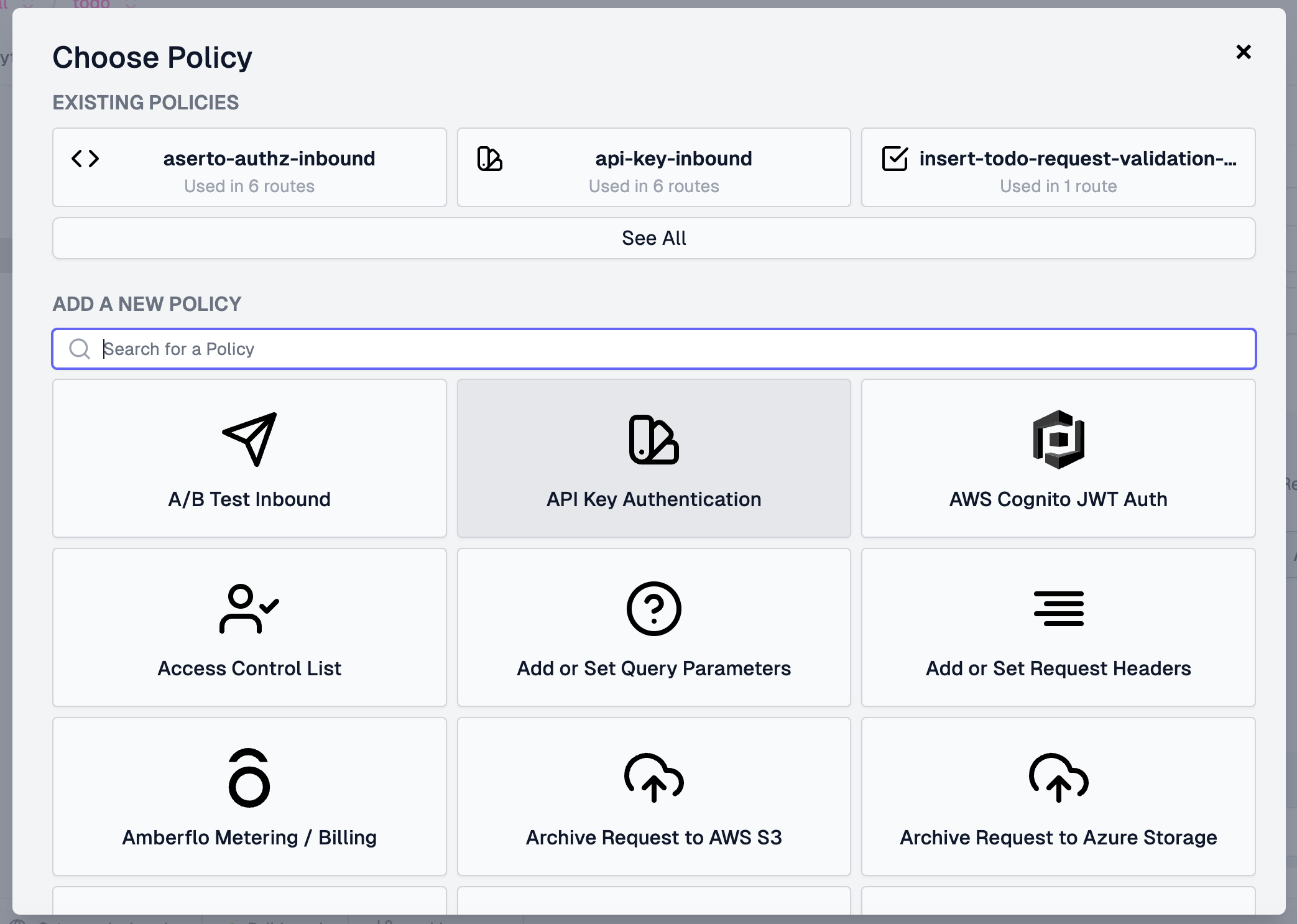
Task: Click the ADD A NEW POLICY heading
Action: (147, 303)
